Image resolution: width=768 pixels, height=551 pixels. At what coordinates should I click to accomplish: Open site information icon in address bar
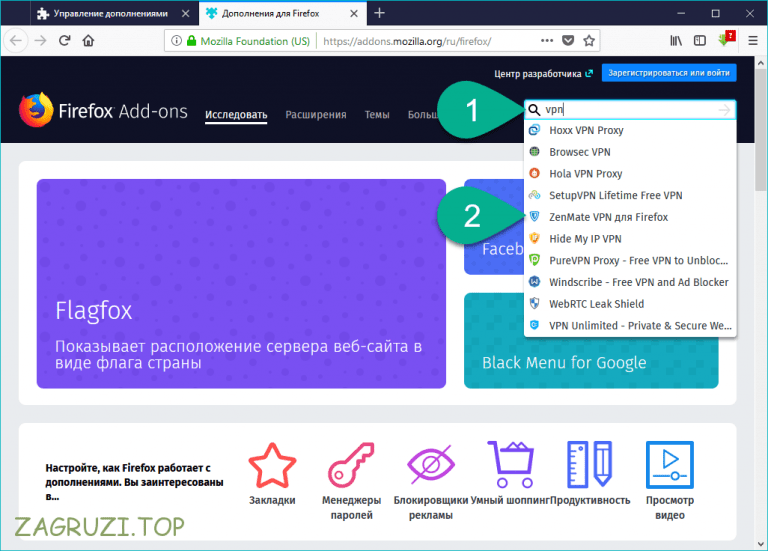(x=176, y=41)
